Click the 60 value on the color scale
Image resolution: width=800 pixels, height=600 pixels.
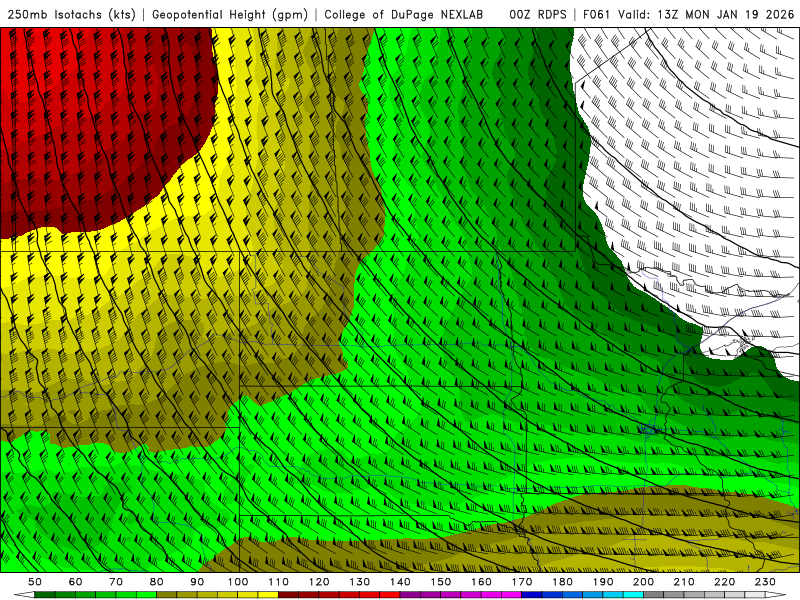pyautogui.click(x=76, y=582)
